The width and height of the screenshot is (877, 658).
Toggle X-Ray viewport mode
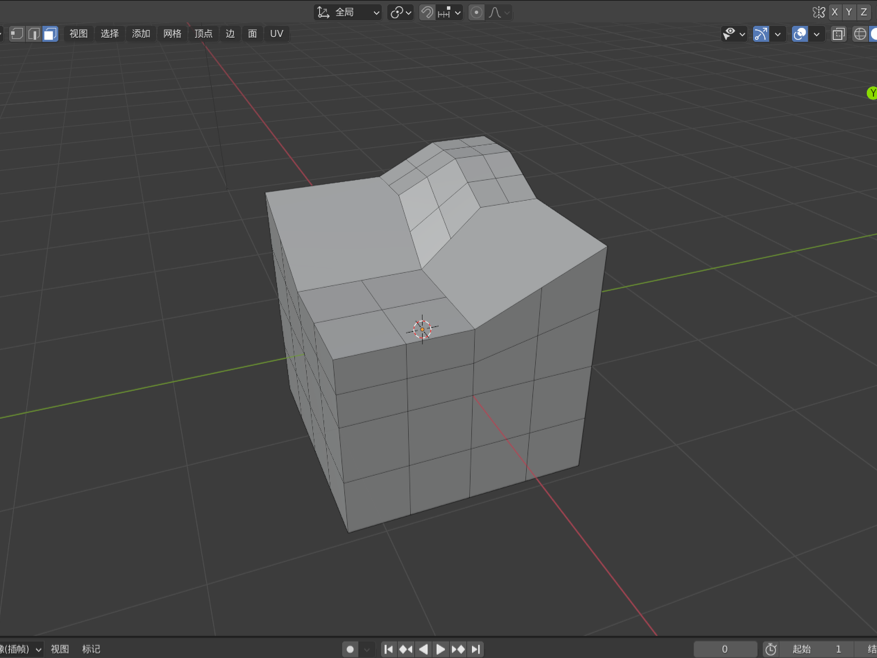tap(838, 33)
